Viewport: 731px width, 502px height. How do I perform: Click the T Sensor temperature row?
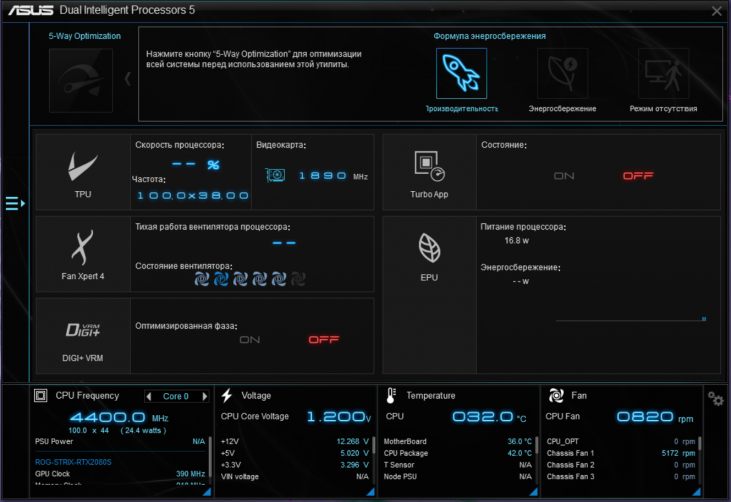pos(458,465)
